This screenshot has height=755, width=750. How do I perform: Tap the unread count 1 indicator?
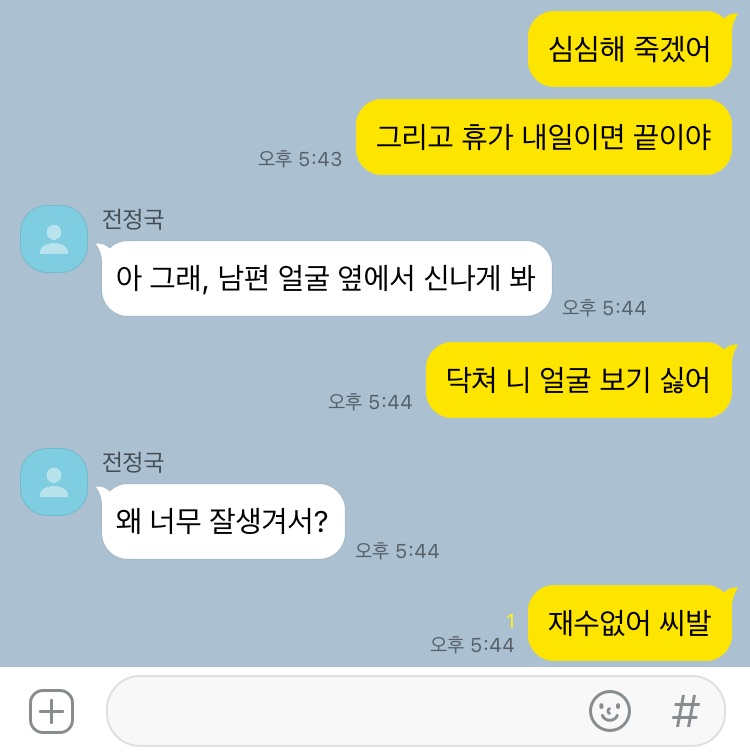click(511, 621)
